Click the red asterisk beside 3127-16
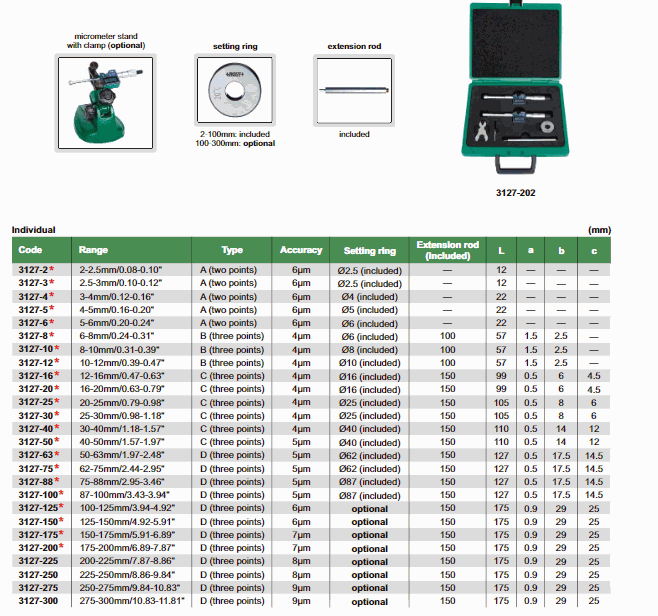The height and width of the screenshot is (616, 658). coord(58,374)
